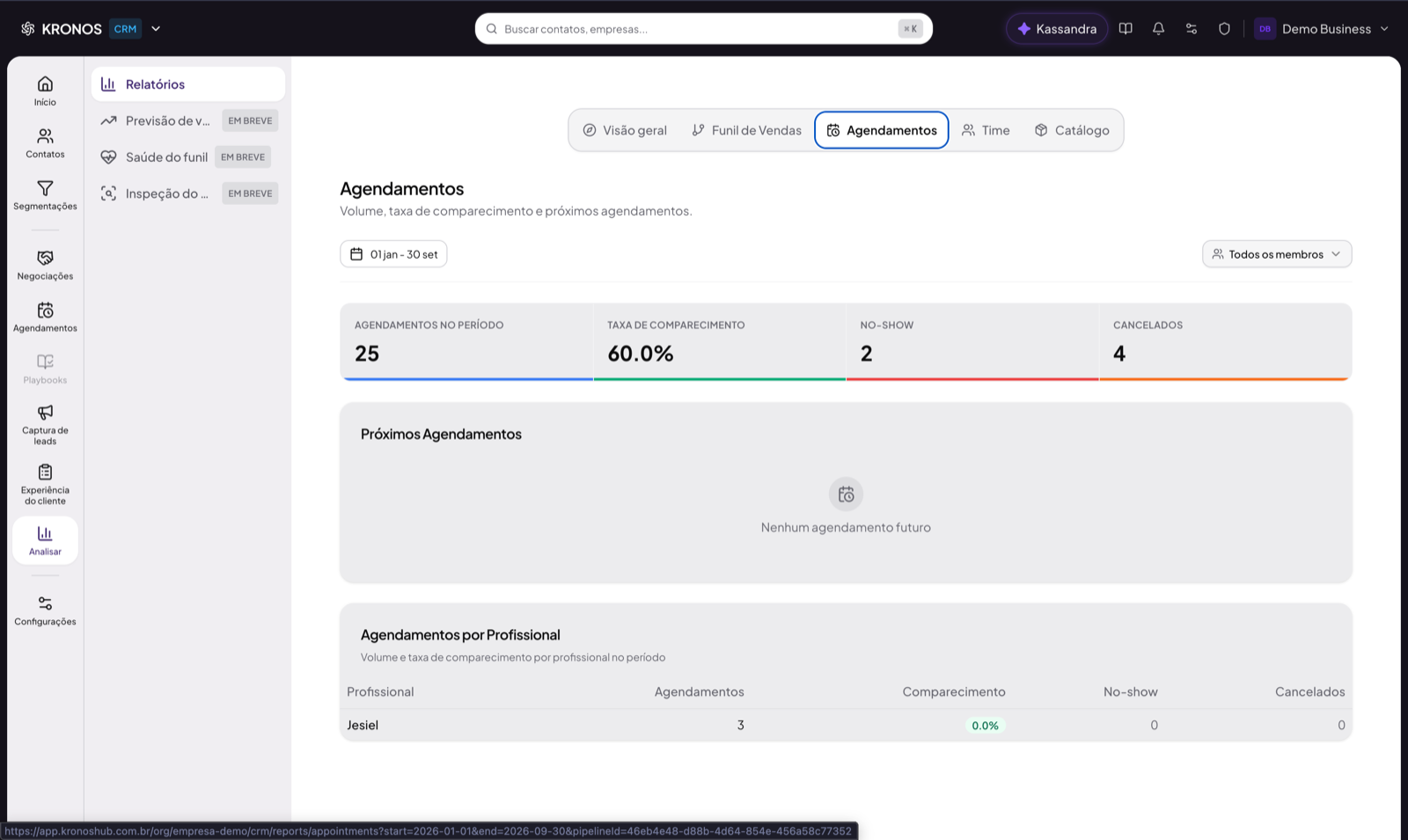Select the Analisar chart icon

pos(45,533)
